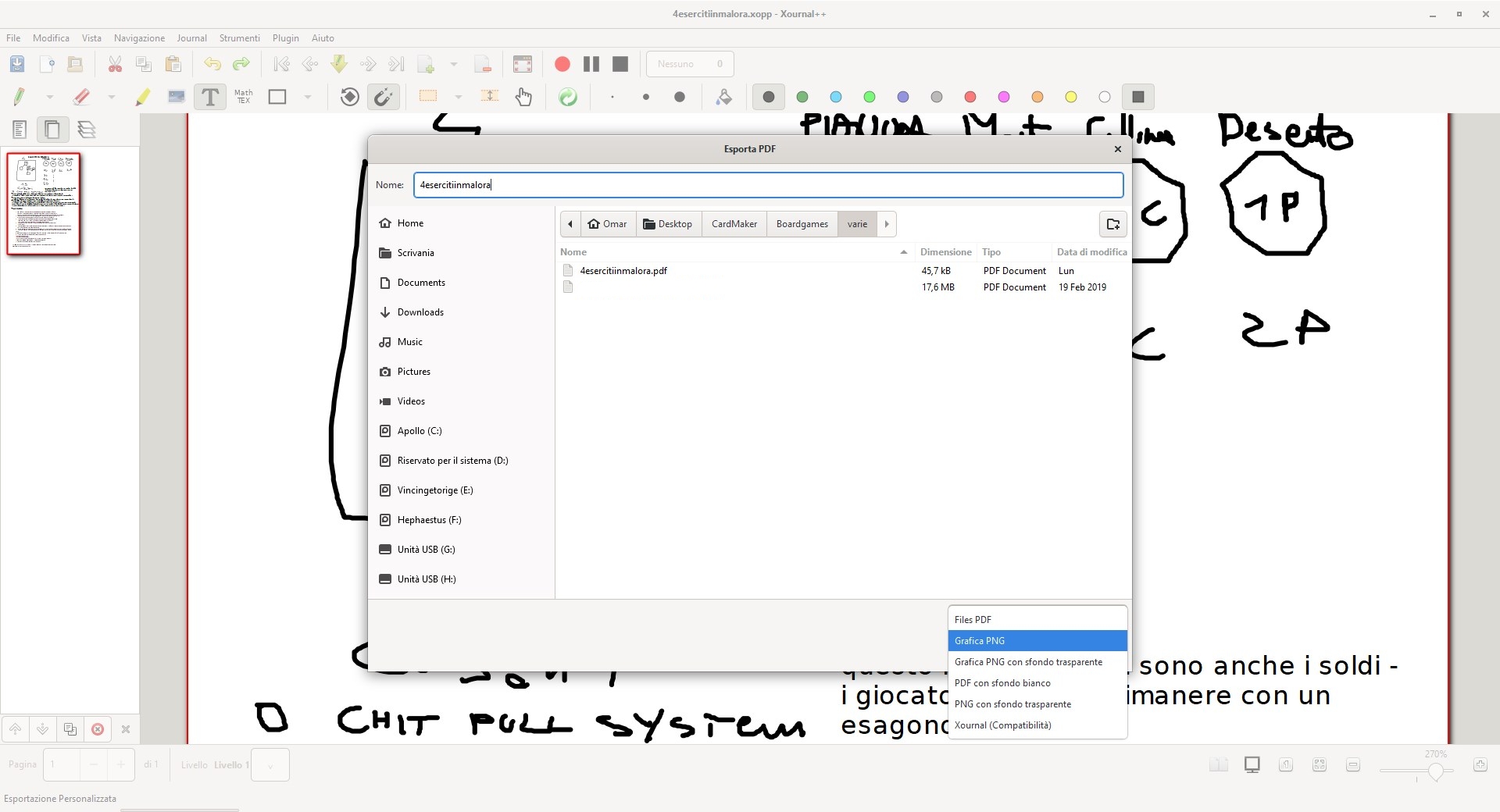Viewport: 1500px width, 812px height.
Task: Click the Nome filename input field
Action: pyautogui.click(x=769, y=185)
